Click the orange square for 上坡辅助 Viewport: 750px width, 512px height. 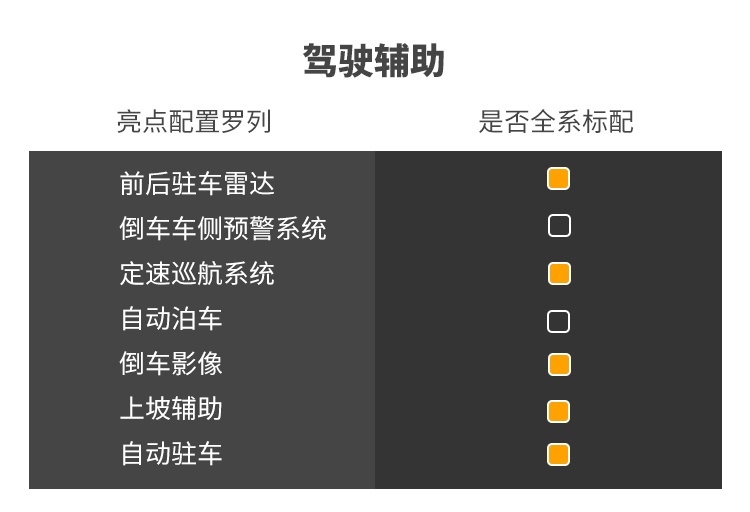pos(558,411)
